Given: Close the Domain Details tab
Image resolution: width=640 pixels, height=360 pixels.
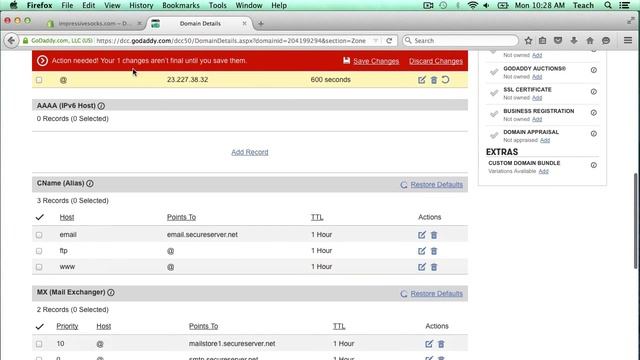Looking at the screenshot, I should pos(244,23).
